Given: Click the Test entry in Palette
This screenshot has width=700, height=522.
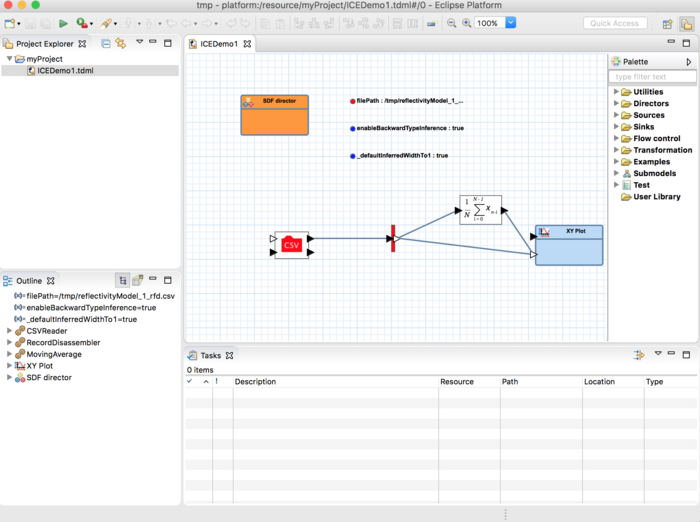Looking at the screenshot, I should click(x=636, y=185).
